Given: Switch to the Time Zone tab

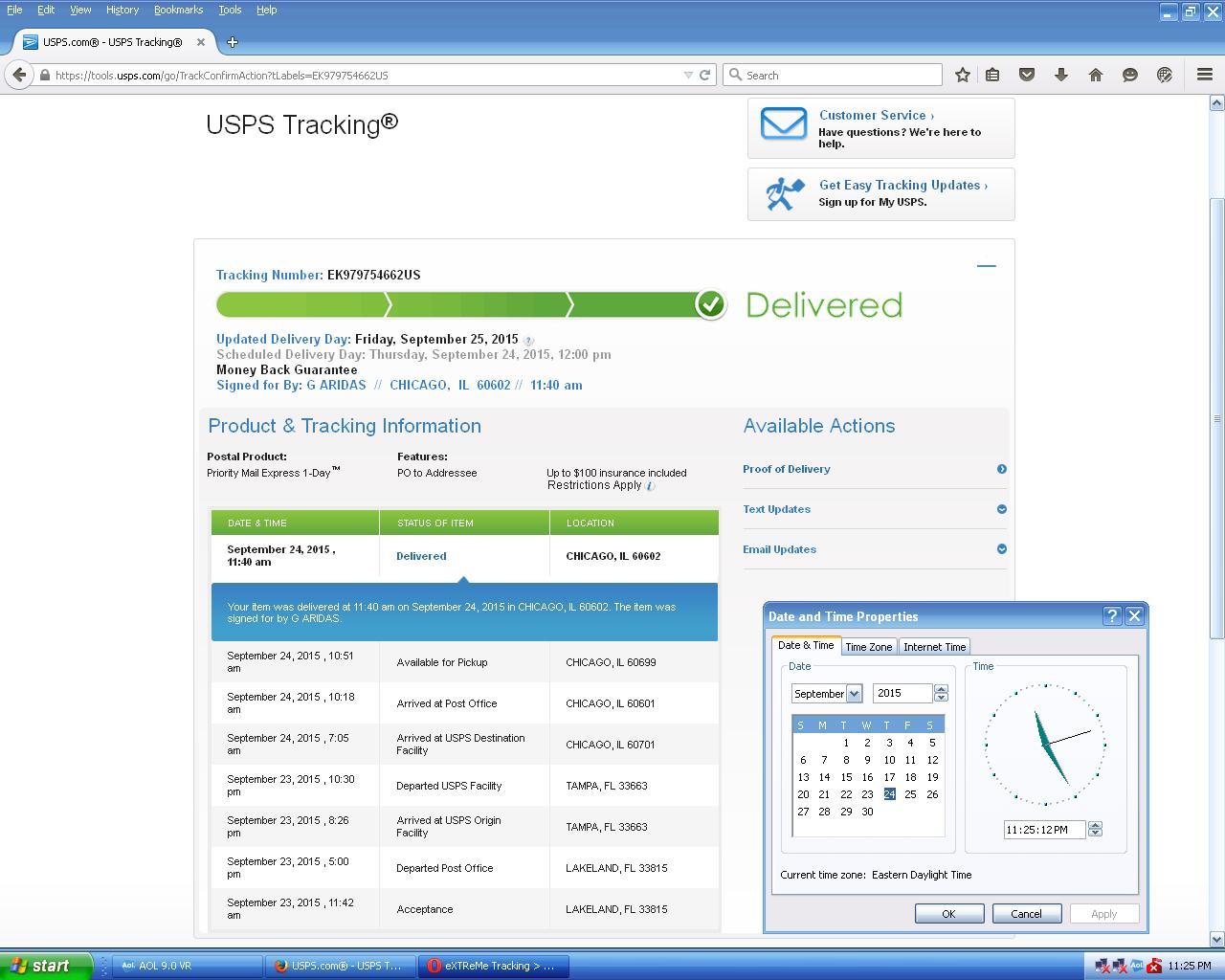Looking at the screenshot, I should click(x=868, y=647).
